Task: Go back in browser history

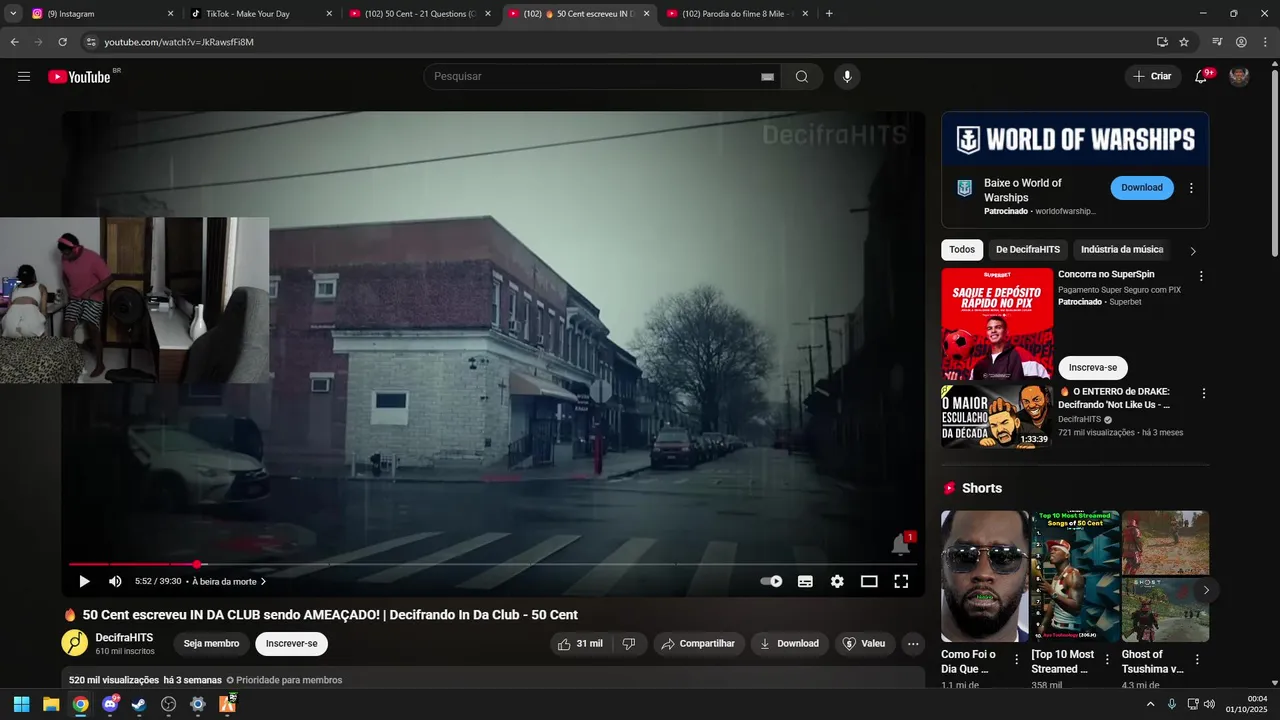Action: pos(14,42)
